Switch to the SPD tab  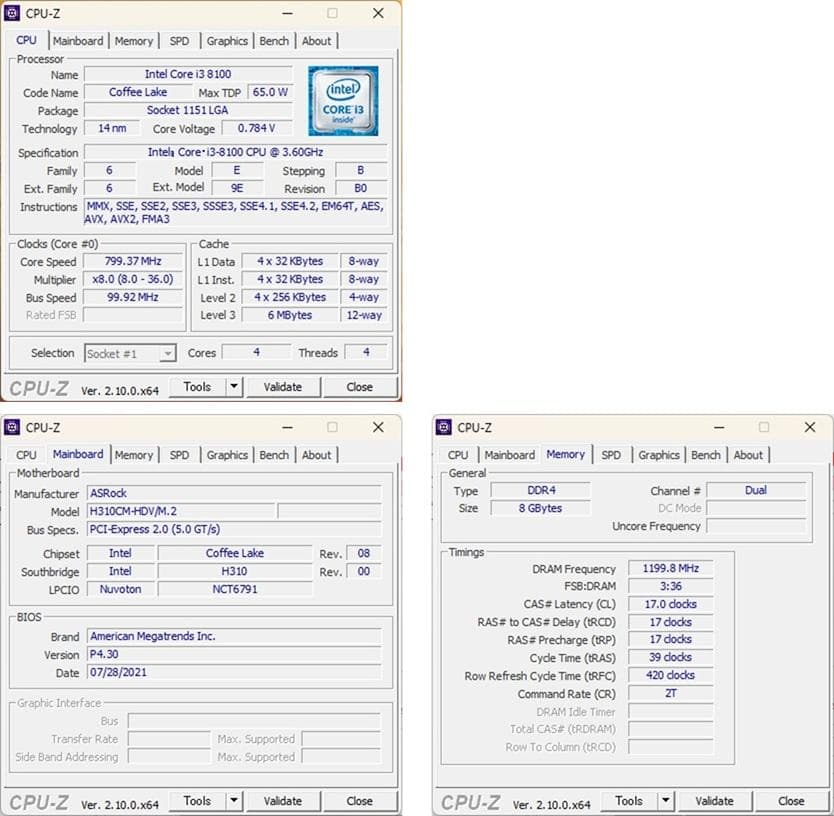(179, 41)
